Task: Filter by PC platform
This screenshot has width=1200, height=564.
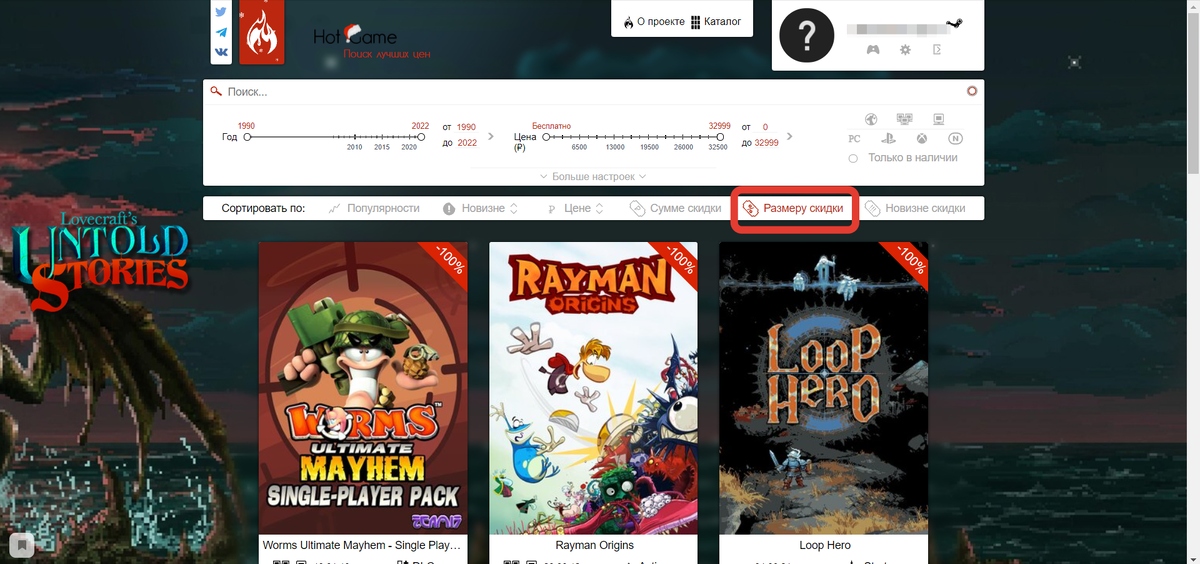Action: click(x=854, y=139)
